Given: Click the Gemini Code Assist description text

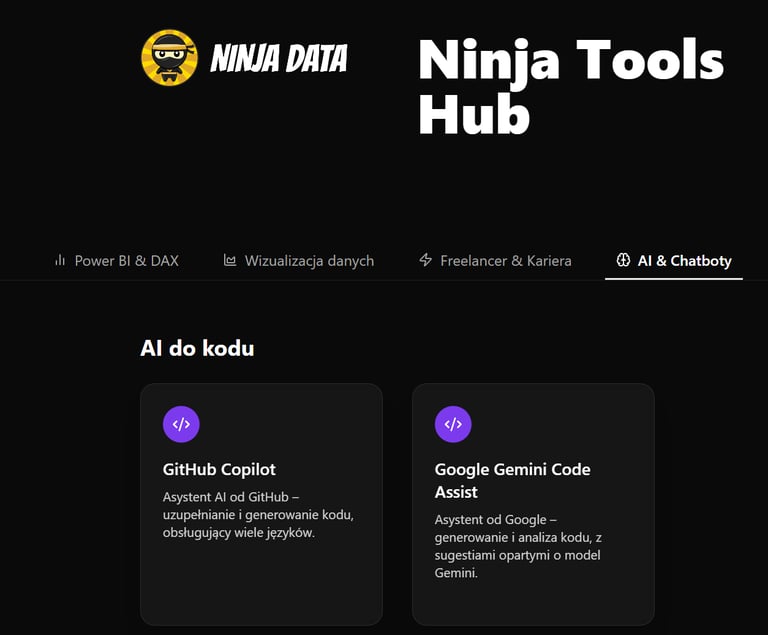Looking at the screenshot, I should pyautogui.click(x=518, y=546).
